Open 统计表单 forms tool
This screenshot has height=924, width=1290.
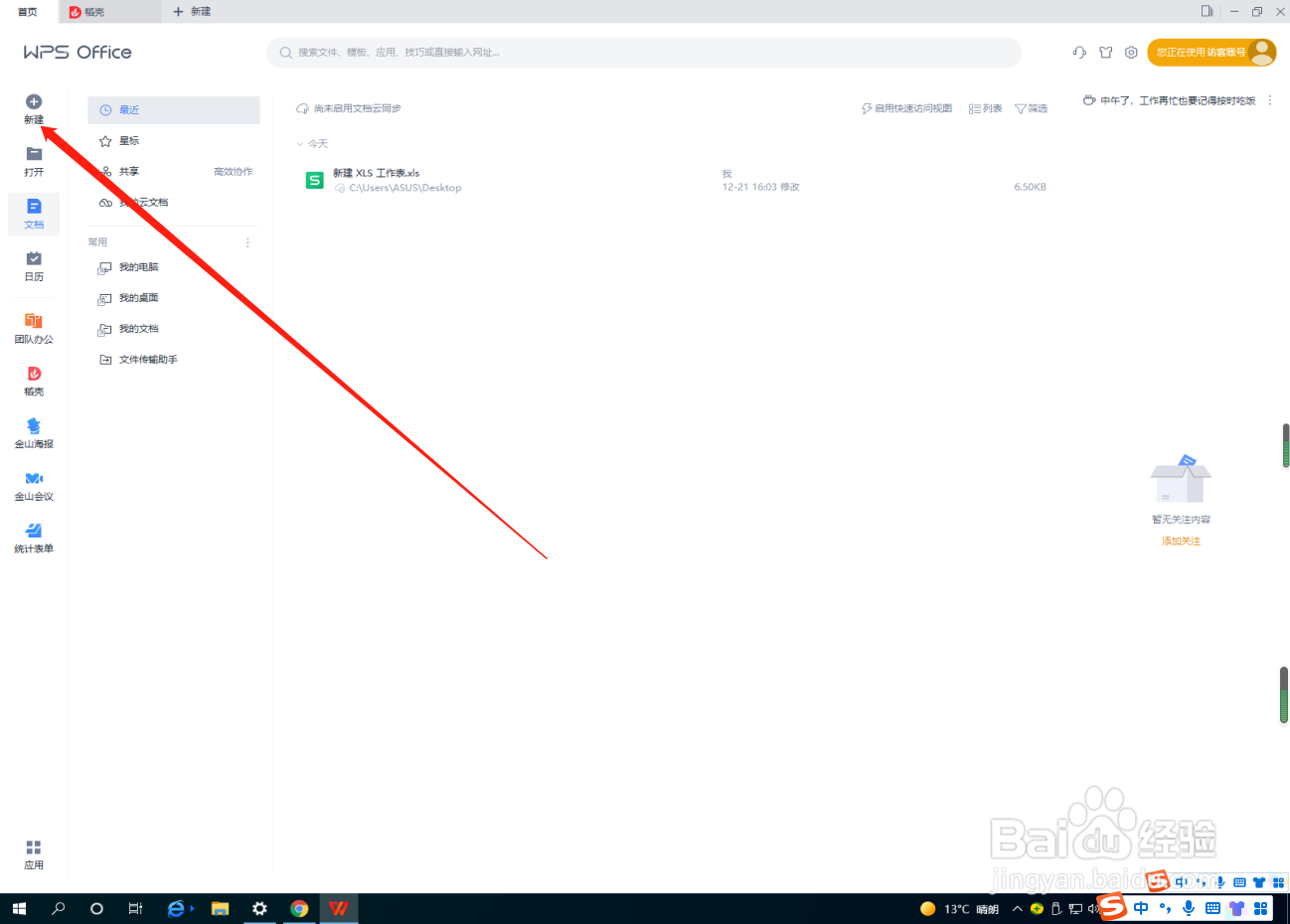click(33, 537)
